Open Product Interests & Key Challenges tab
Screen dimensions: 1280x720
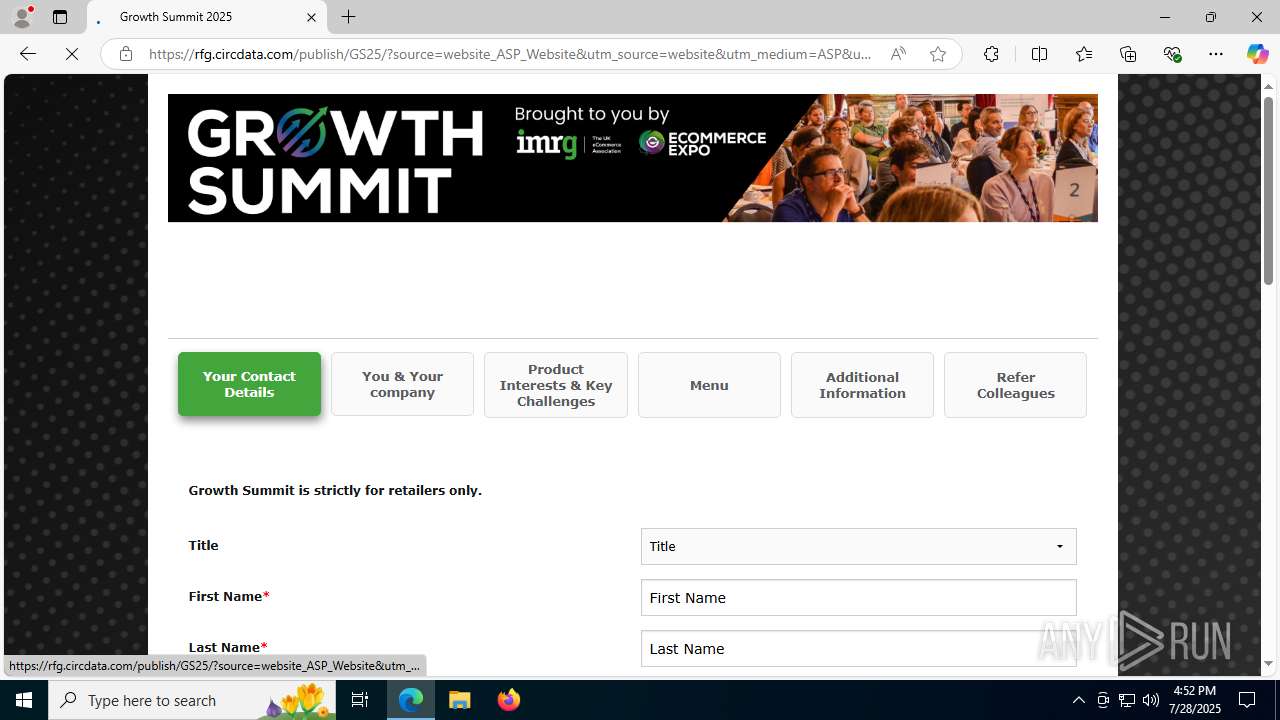point(556,385)
